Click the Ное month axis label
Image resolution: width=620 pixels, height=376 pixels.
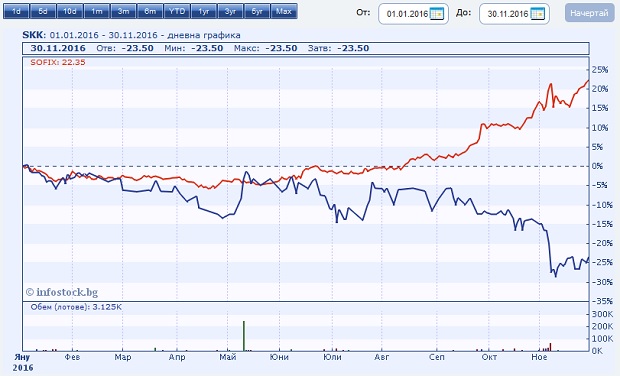point(539,357)
